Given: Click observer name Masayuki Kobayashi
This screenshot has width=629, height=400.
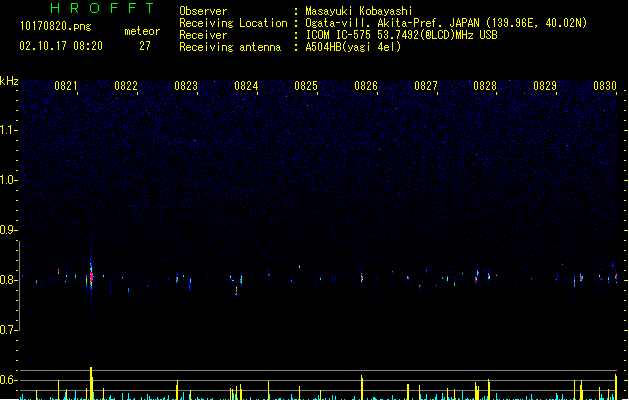Looking at the screenshot, I should click(359, 11).
